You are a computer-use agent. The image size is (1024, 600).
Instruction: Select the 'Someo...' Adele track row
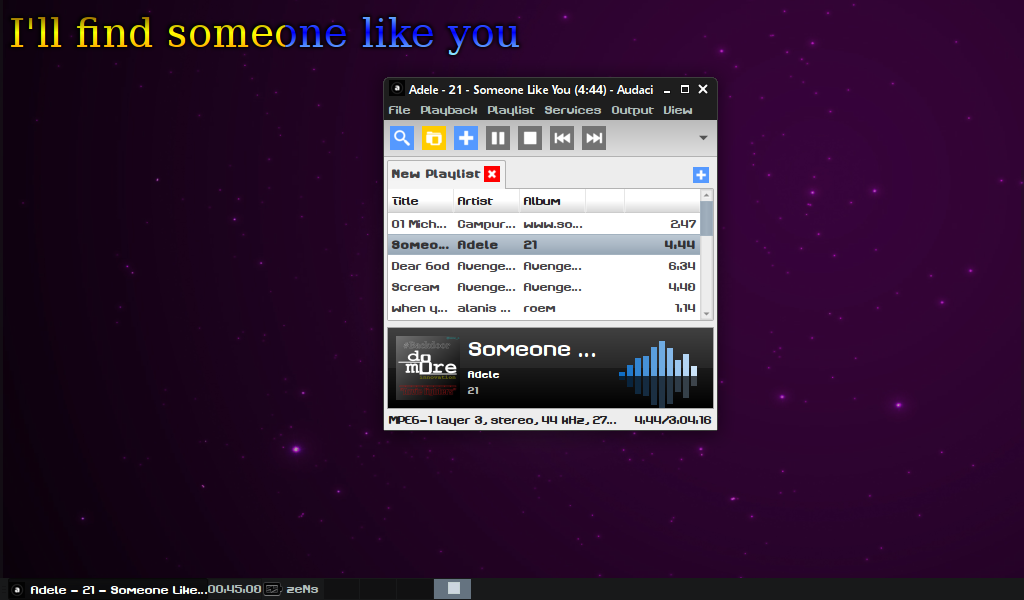tap(543, 245)
